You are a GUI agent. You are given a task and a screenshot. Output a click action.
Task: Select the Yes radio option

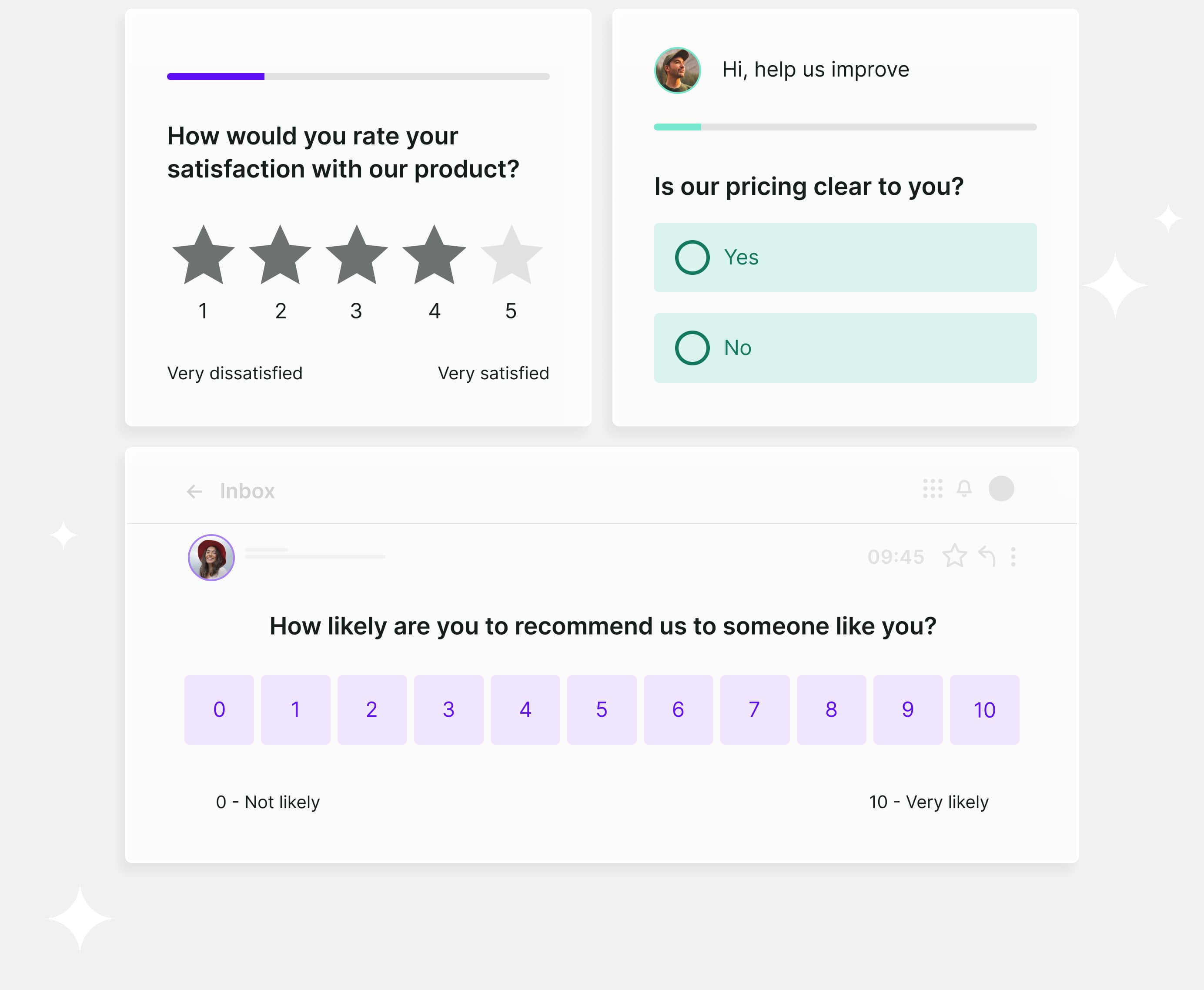[845, 258]
